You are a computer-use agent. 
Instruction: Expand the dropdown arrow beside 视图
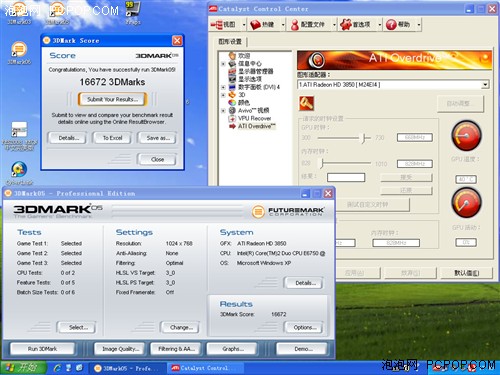pyautogui.click(x=244, y=25)
